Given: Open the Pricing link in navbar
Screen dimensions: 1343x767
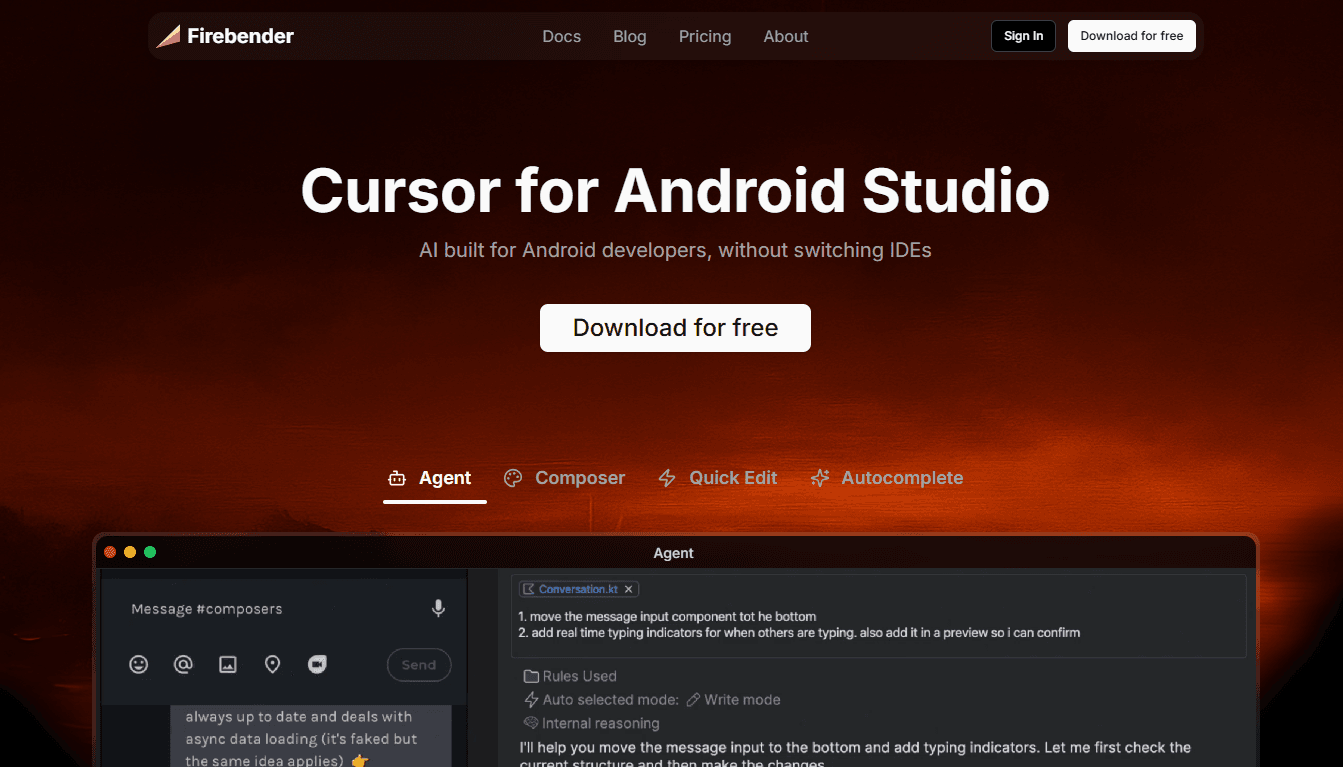Looking at the screenshot, I should [704, 36].
